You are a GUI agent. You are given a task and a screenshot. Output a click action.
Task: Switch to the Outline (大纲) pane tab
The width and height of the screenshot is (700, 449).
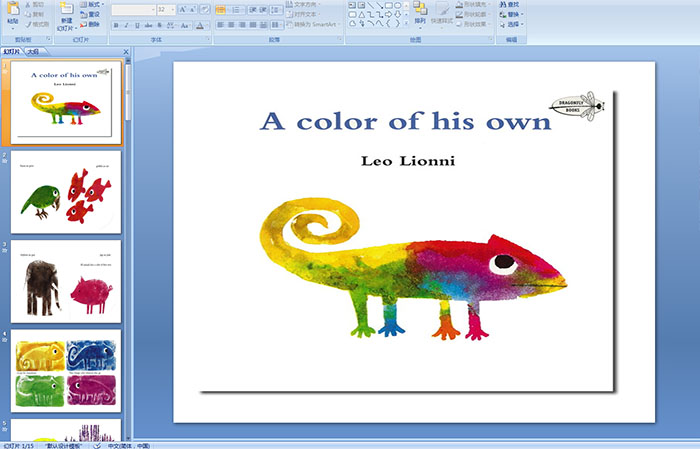point(33,52)
